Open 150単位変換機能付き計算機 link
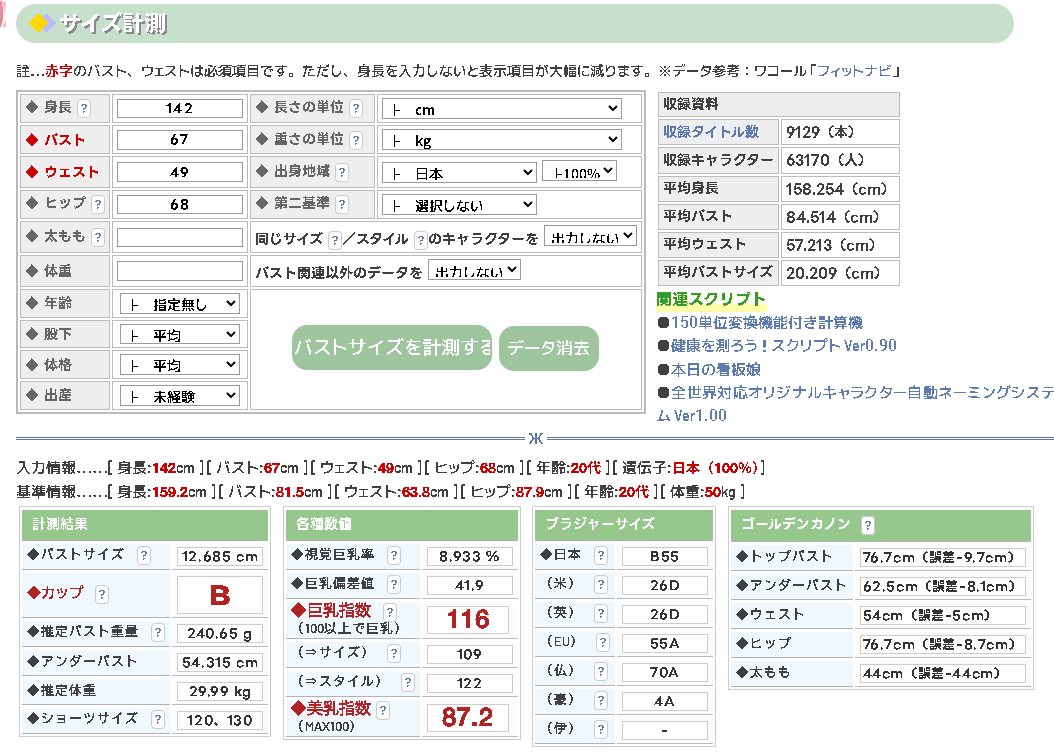Viewport: 1054px width, 755px height. pos(767,323)
